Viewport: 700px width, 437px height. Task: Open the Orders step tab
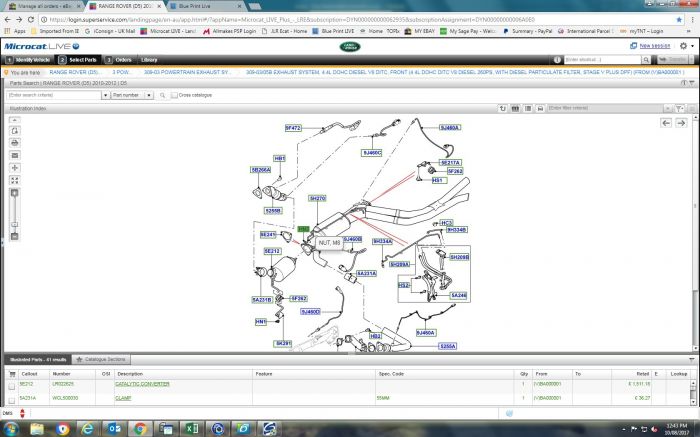pos(119,60)
